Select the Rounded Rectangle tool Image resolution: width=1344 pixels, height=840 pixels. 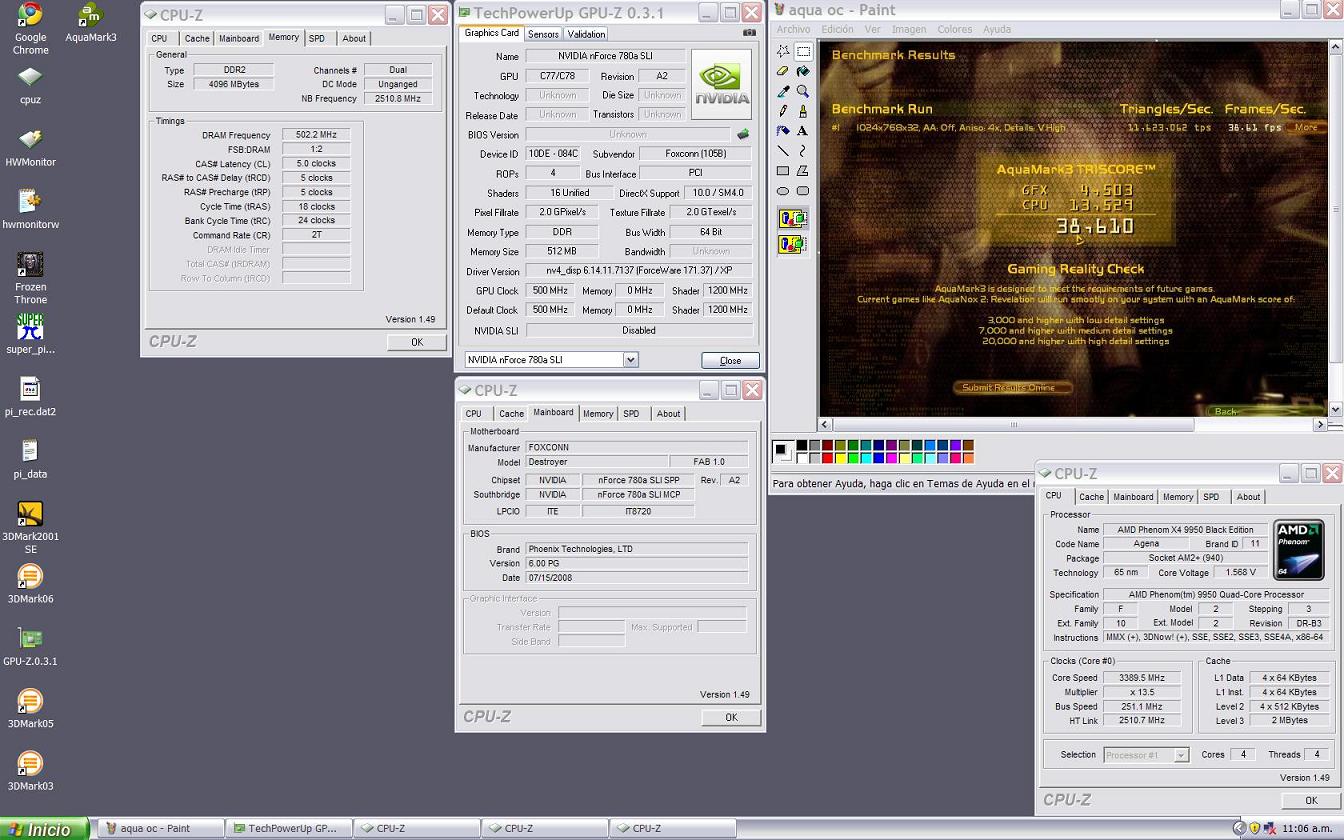pyautogui.click(x=802, y=191)
